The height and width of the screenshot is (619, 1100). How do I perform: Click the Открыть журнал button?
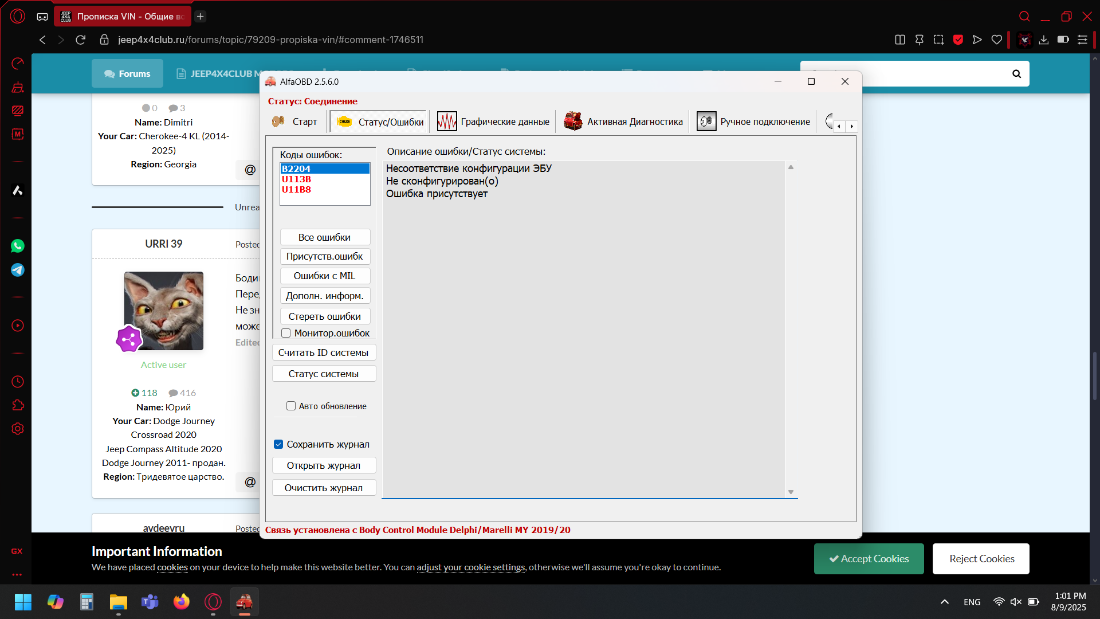(x=323, y=465)
